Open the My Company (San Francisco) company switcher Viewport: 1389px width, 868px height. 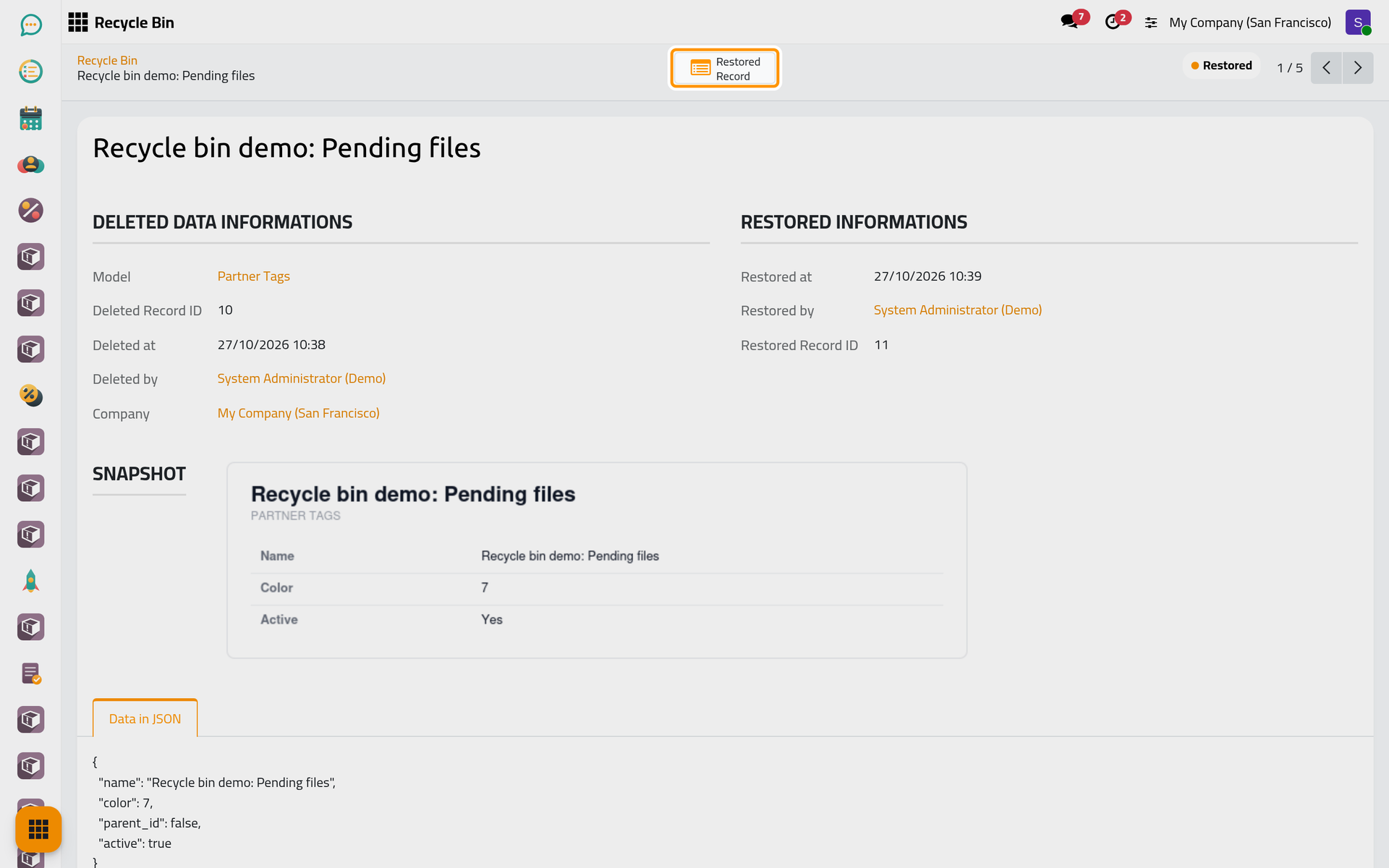click(x=1250, y=22)
